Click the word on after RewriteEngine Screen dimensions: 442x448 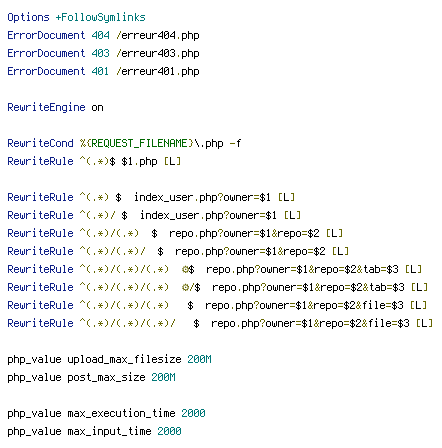click(97, 108)
